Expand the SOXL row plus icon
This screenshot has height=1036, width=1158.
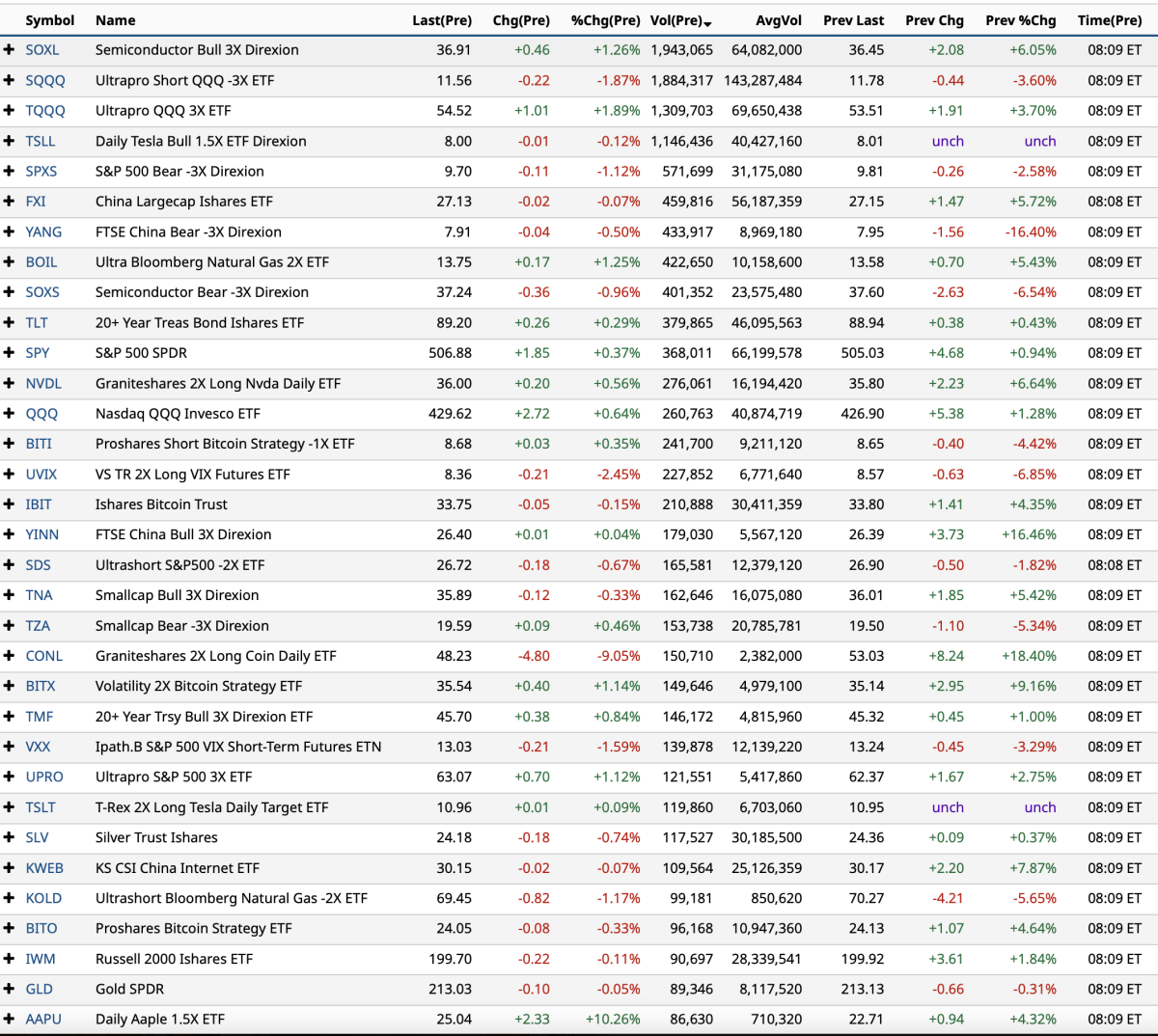9,50
